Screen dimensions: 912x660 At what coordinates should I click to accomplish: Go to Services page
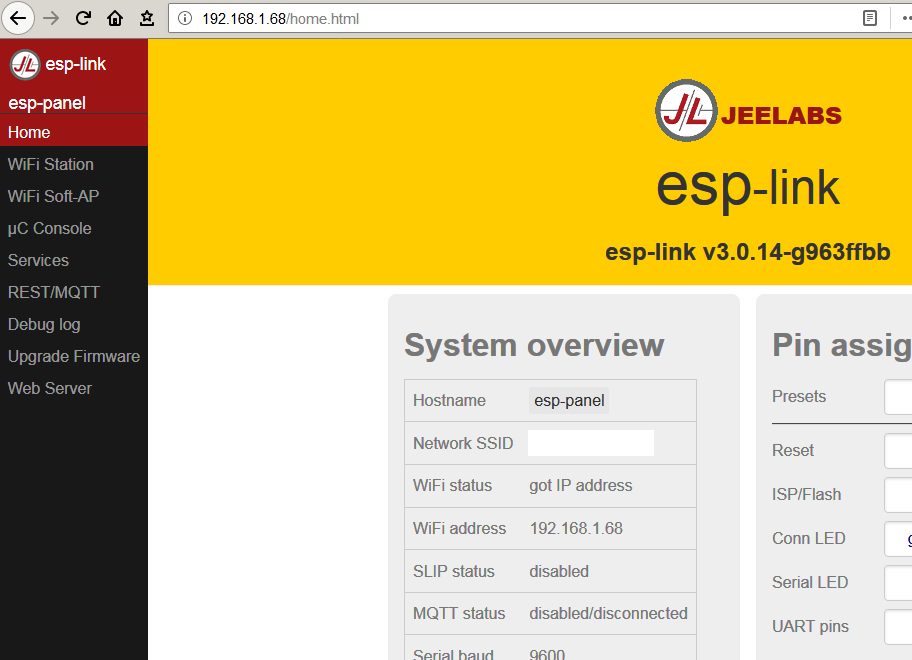click(74, 260)
